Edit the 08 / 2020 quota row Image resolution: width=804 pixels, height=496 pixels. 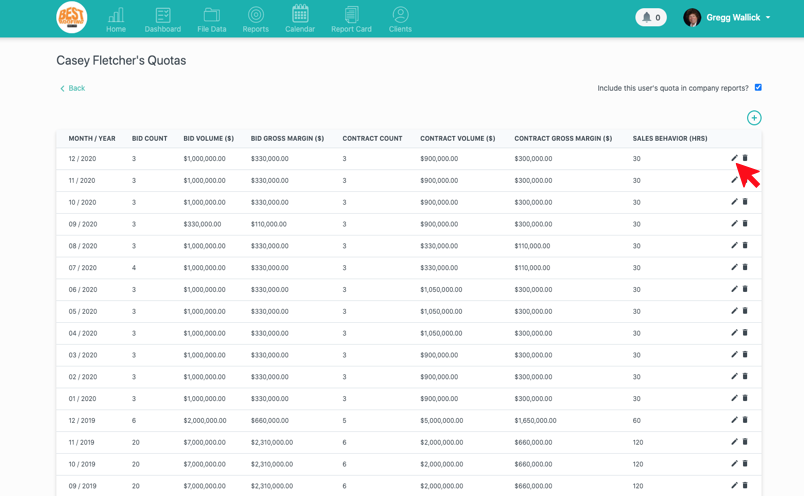[x=734, y=245]
